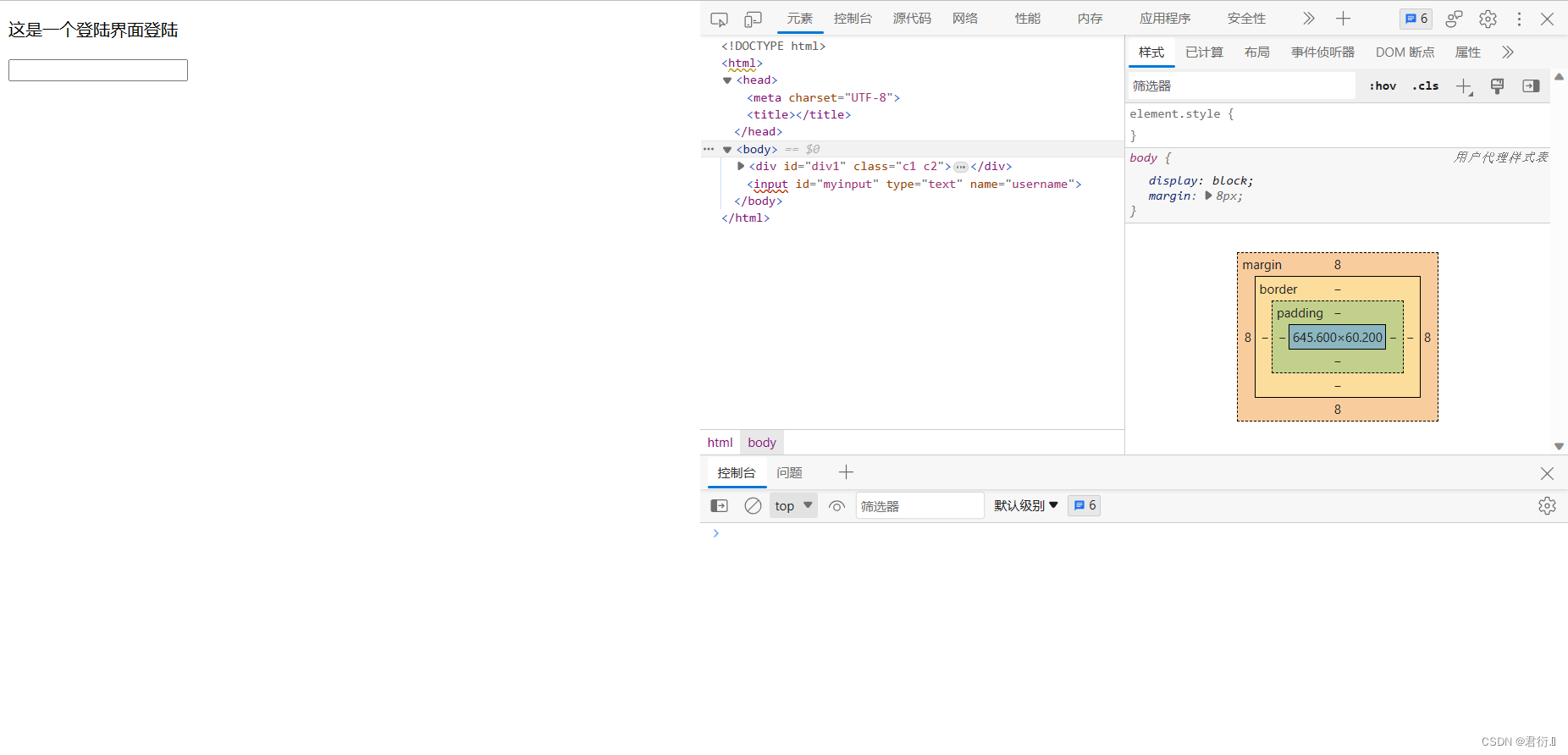This screenshot has height=755, width=1568.
Task: Select the 布局 sub-tab
Action: pyautogui.click(x=1257, y=52)
